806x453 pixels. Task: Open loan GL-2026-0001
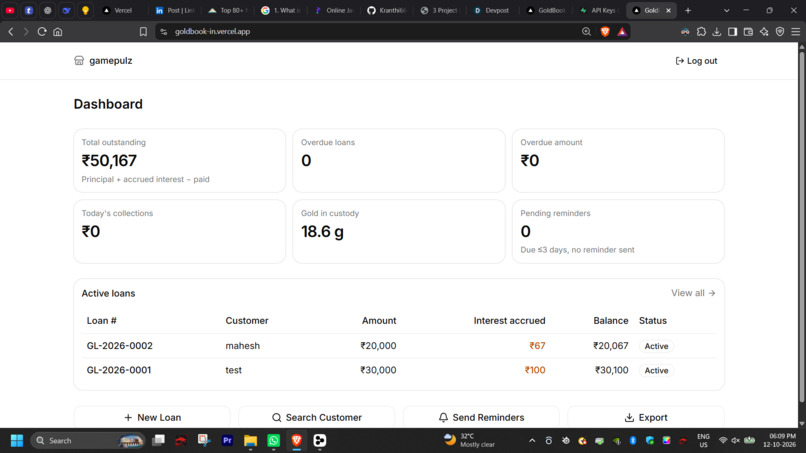119,370
